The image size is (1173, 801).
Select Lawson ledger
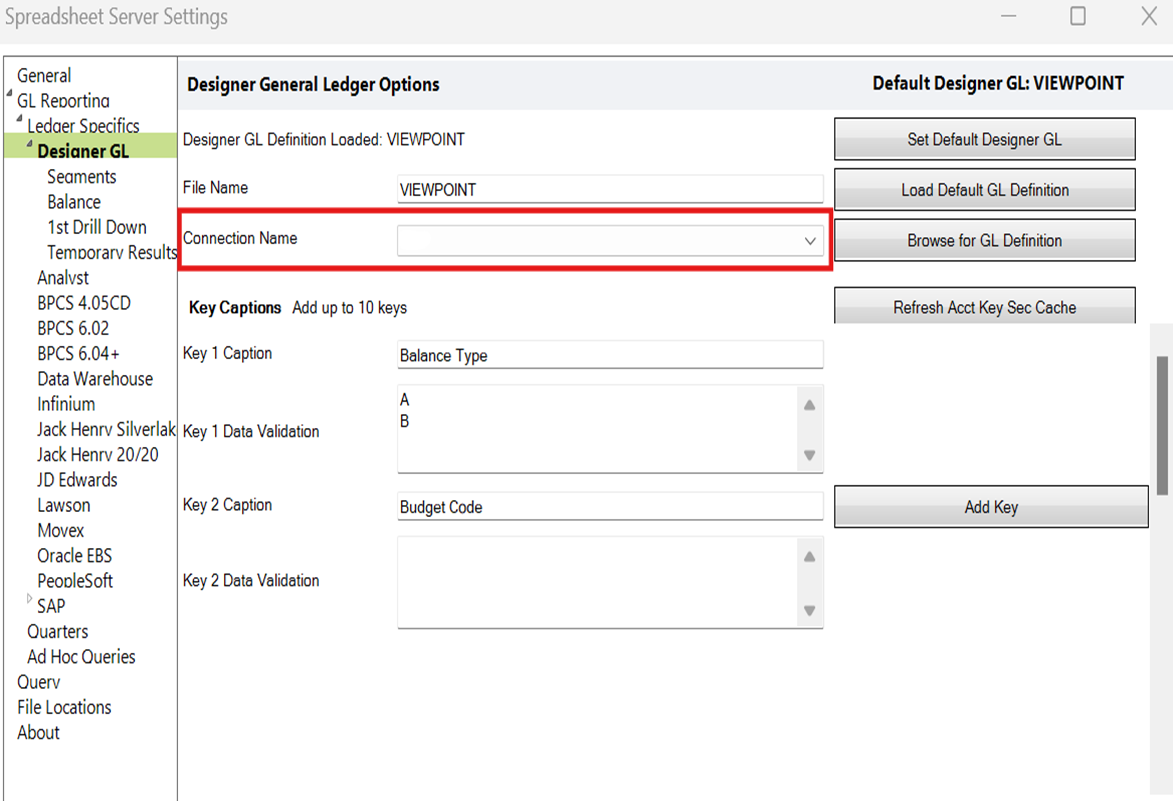64,505
